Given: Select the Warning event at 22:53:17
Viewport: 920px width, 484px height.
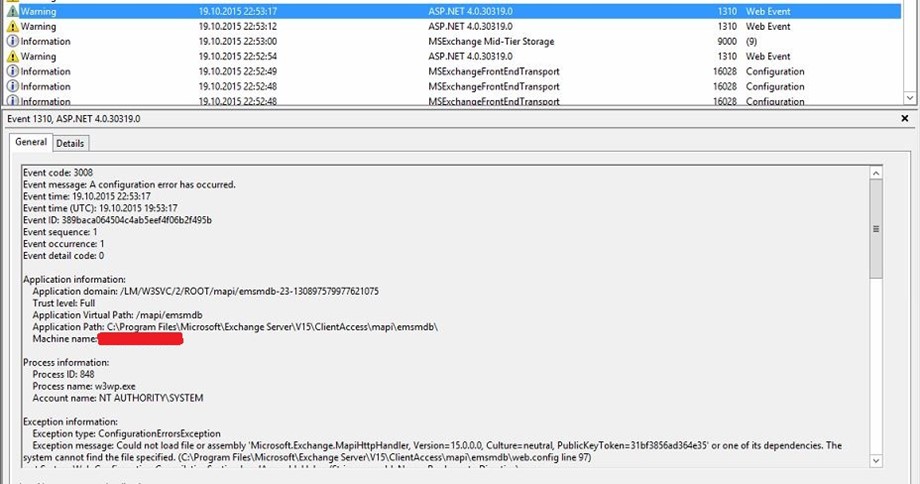Looking at the screenshot, I should point(453,11).
